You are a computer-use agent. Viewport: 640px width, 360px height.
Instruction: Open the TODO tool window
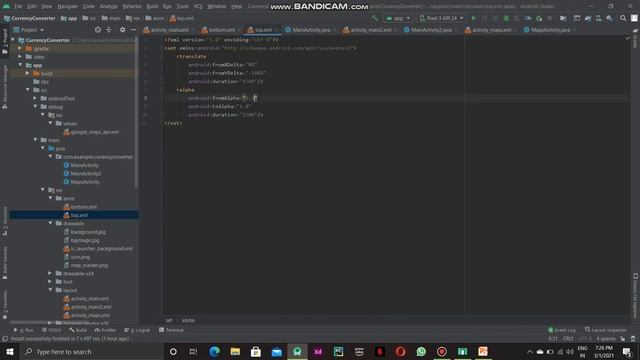point(51,330)
